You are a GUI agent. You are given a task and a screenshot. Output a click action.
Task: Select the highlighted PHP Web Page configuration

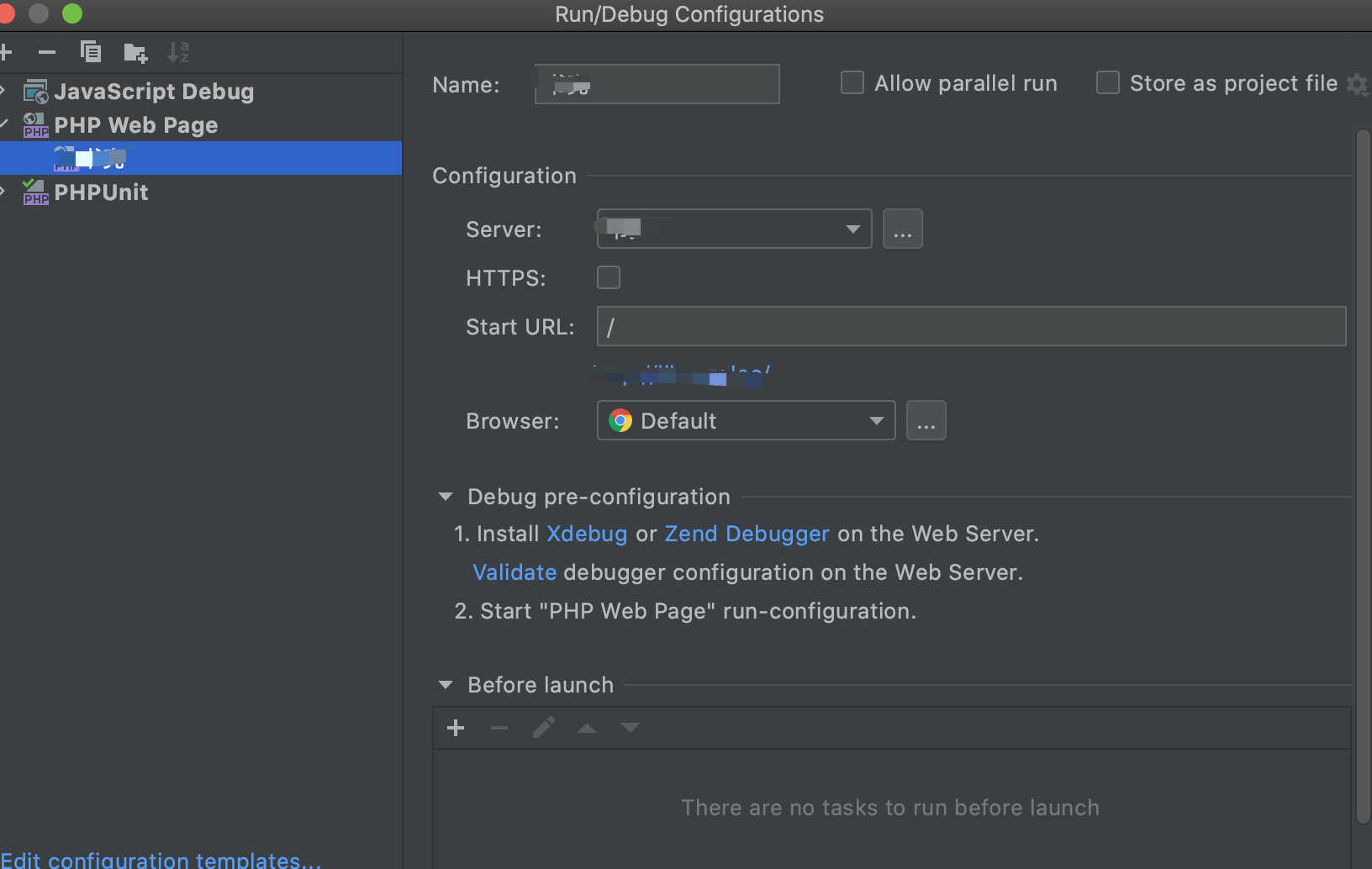tap(201, 158)
